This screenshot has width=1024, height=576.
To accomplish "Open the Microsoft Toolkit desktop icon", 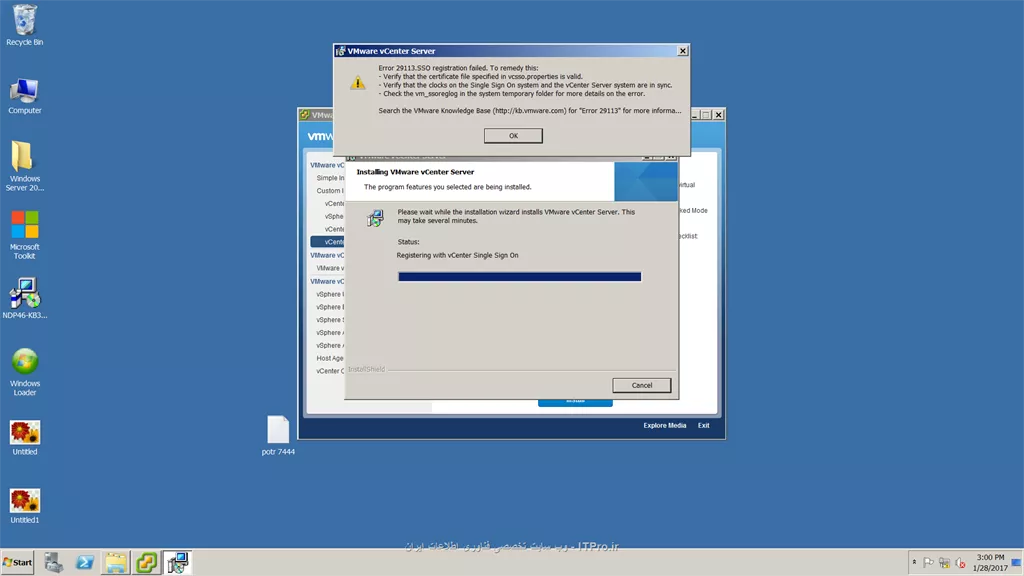I will 25,235.
